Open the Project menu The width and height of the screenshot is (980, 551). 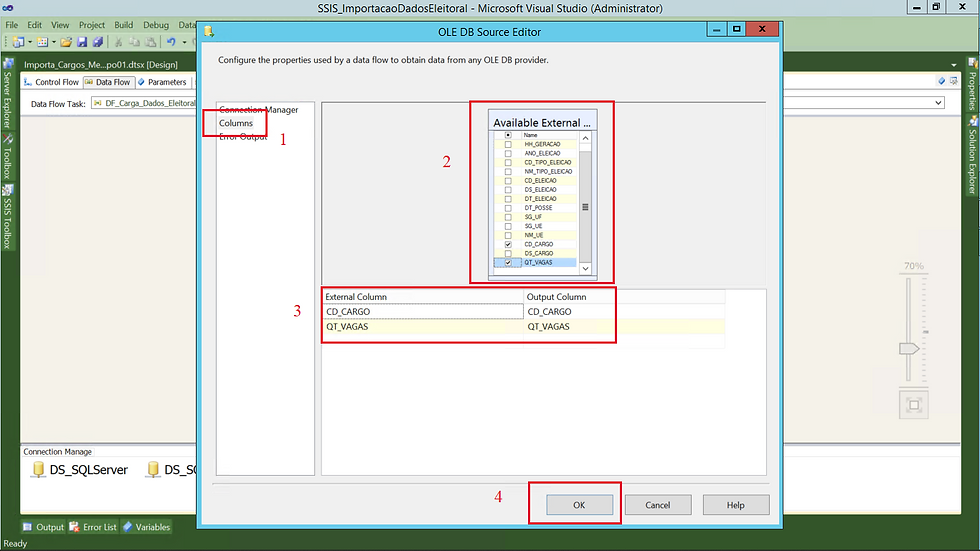(92, 25)
